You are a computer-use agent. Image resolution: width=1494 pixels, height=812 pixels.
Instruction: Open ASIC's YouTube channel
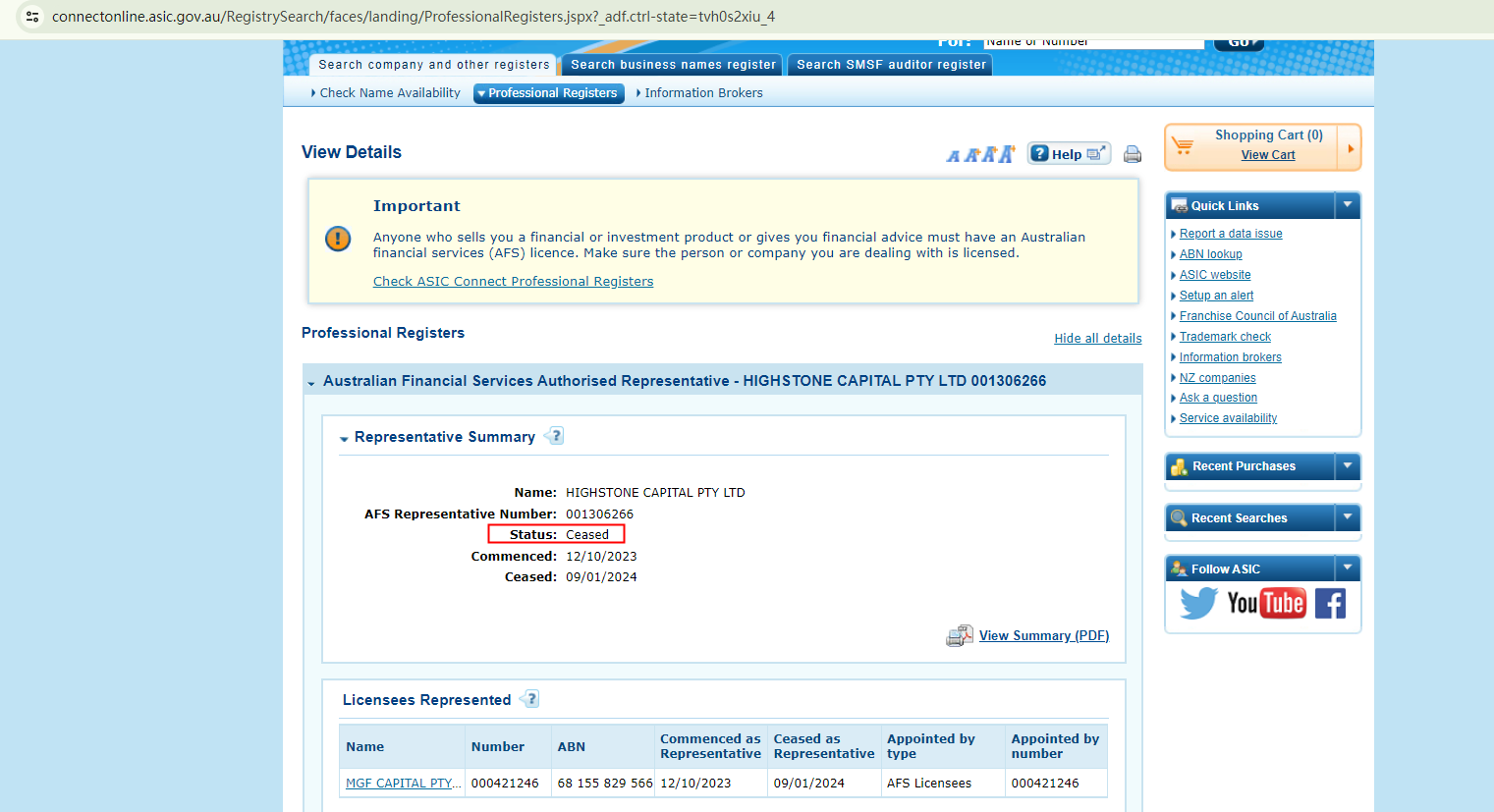coord(1266,603)
